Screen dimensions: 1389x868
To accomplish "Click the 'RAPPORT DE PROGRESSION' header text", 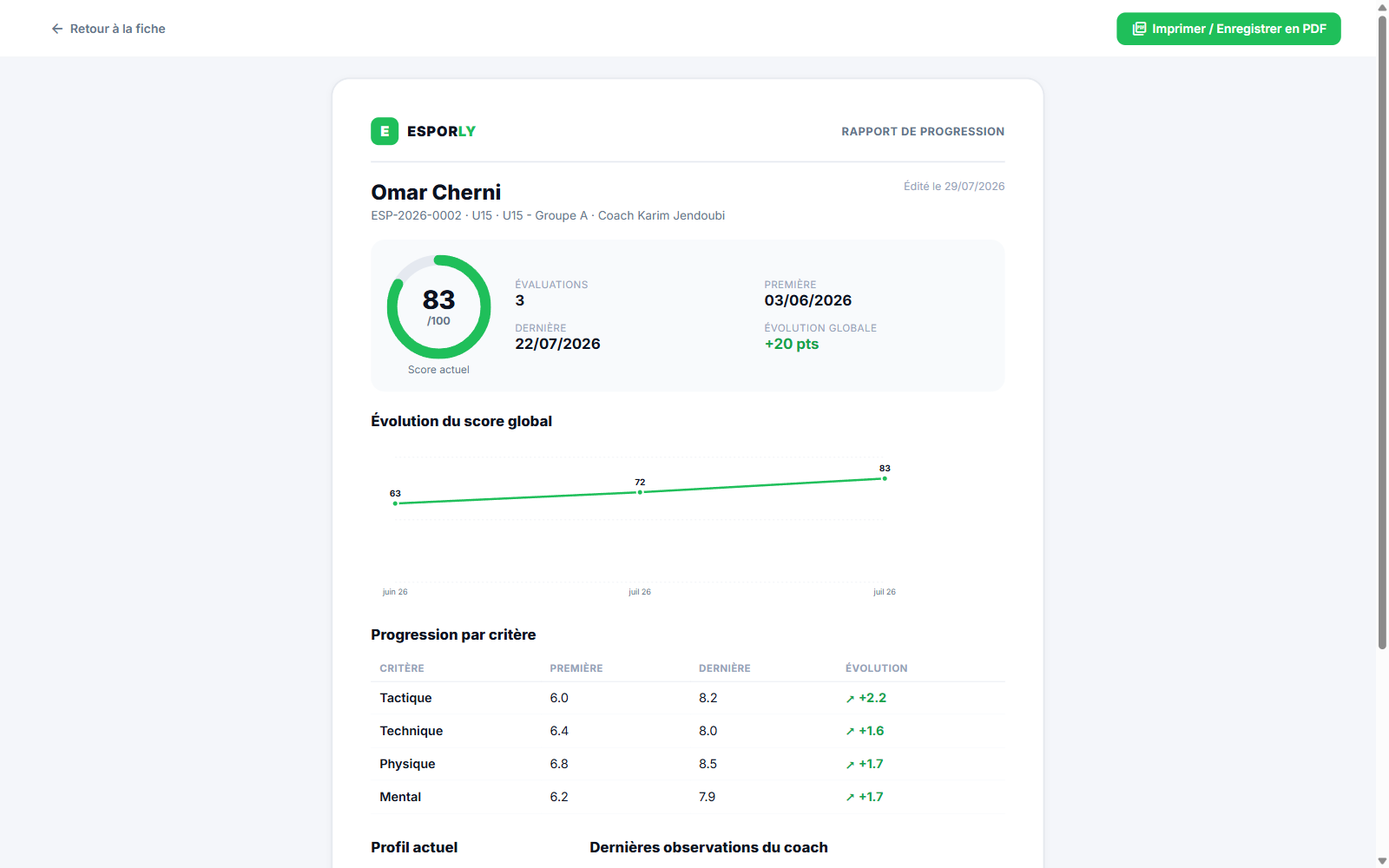I will [923, 132].
